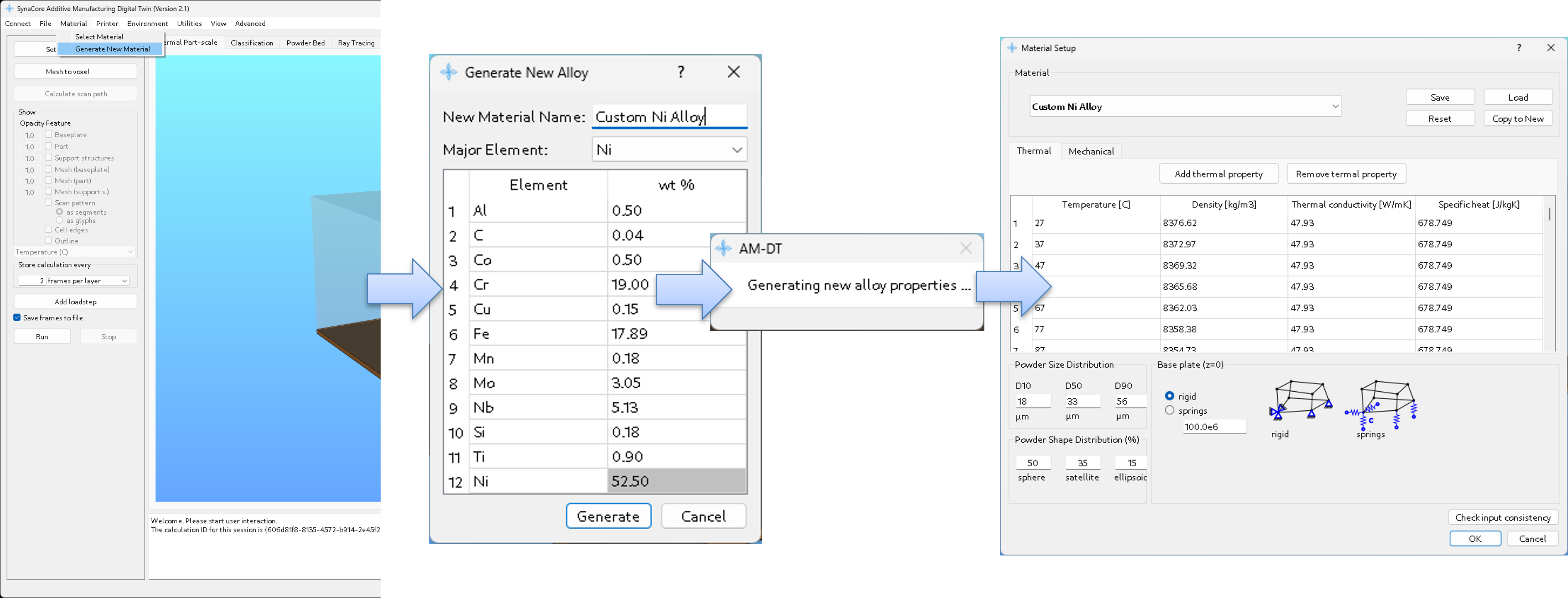Open the Utilities menu
The image size is (1568, 598).
(x=189, y=24)
